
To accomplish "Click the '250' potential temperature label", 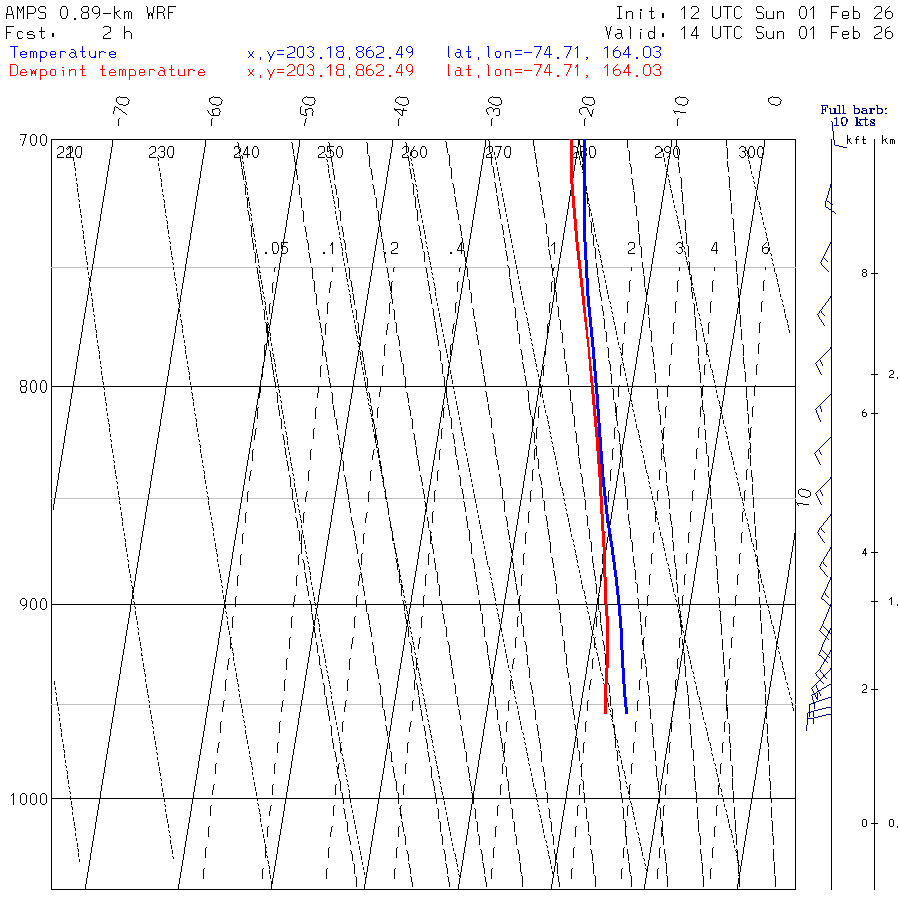I will [330, 153].
